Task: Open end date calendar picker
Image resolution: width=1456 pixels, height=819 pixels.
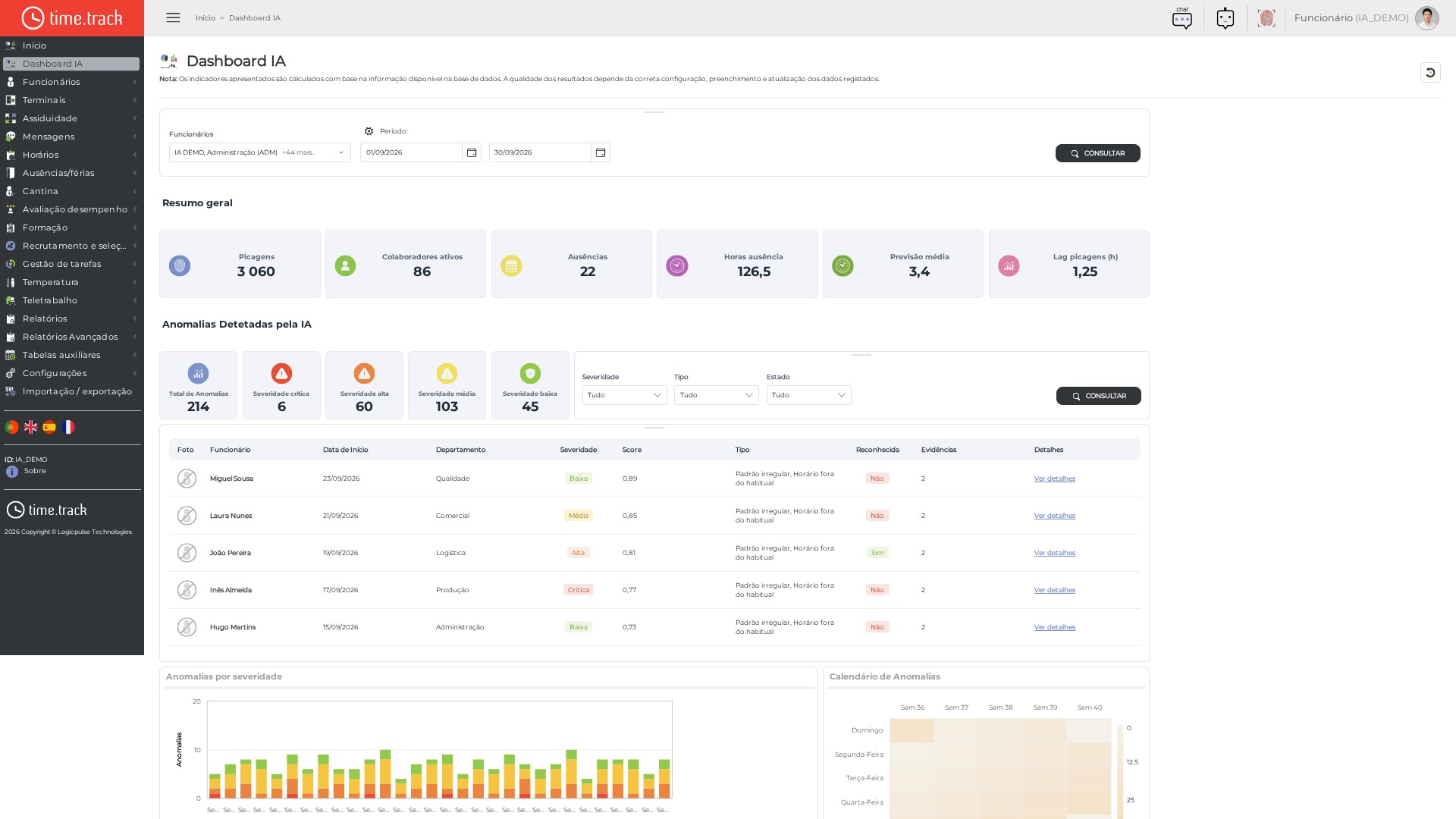Action: tap(601, 152)
